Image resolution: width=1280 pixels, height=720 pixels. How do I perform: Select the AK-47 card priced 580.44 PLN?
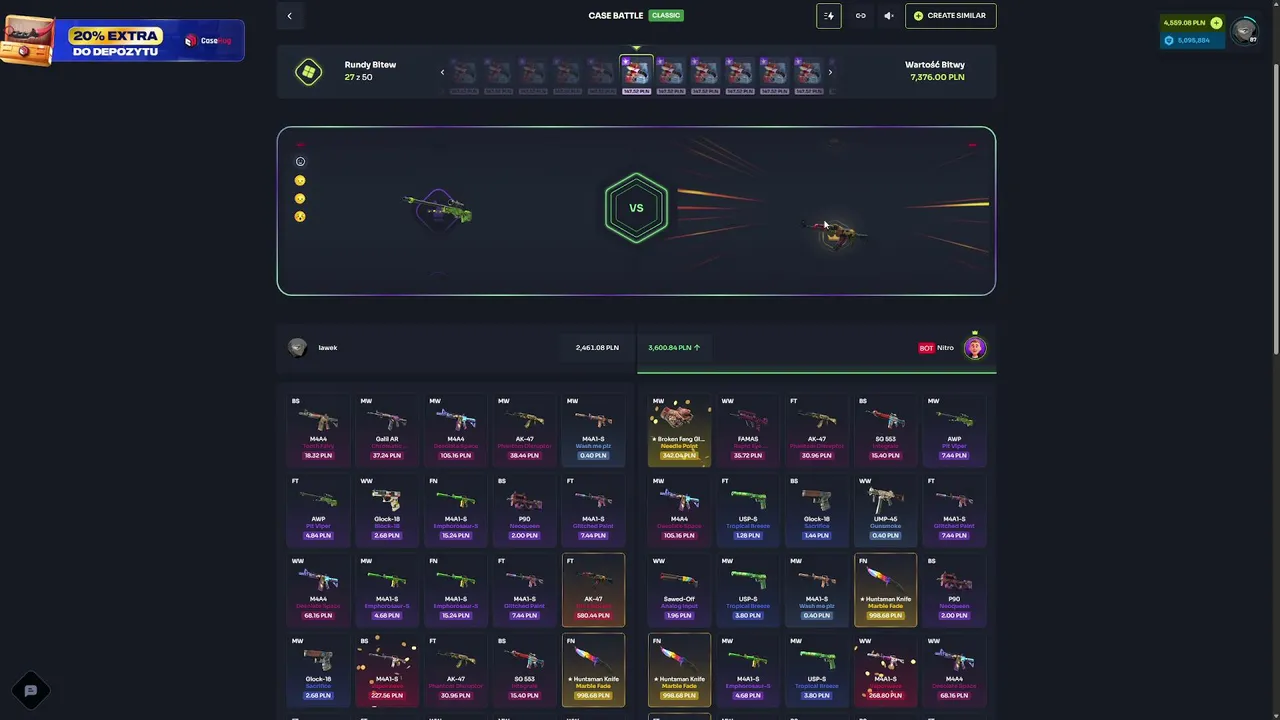point(594,588)
